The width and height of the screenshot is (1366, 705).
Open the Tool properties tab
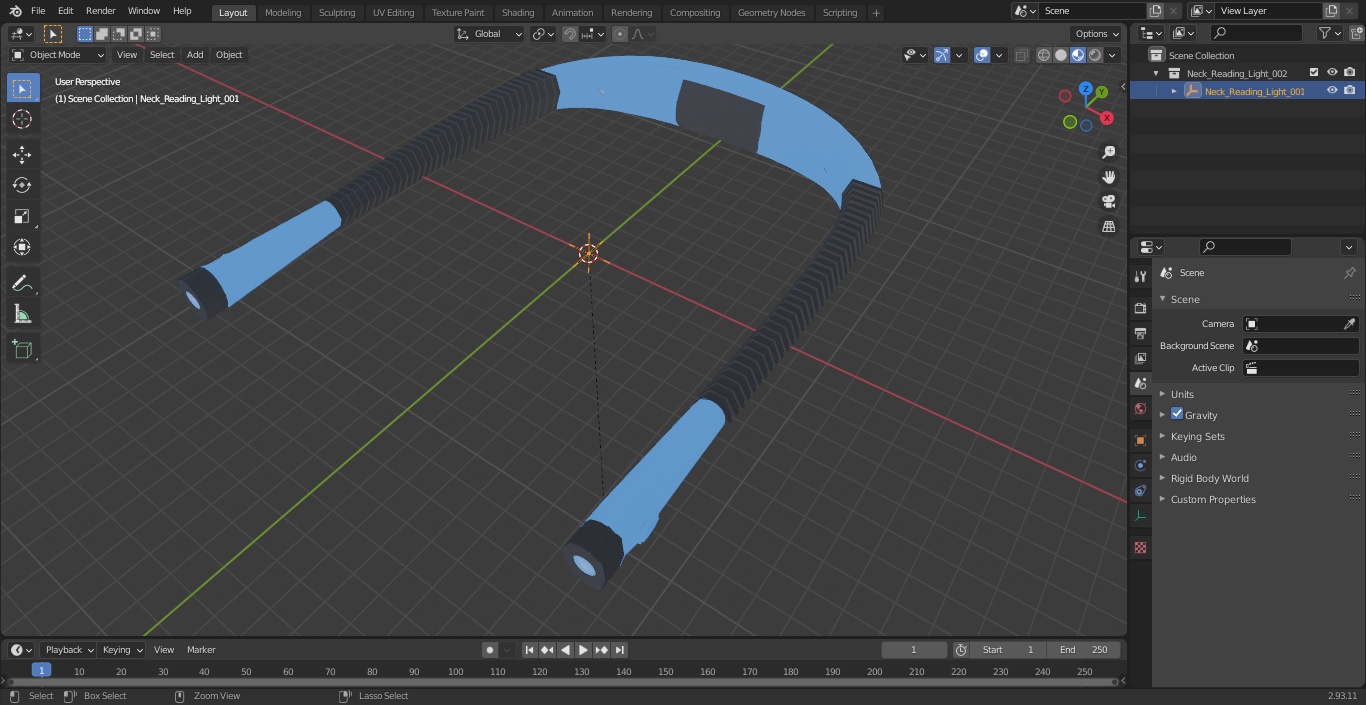(1140, 276)
